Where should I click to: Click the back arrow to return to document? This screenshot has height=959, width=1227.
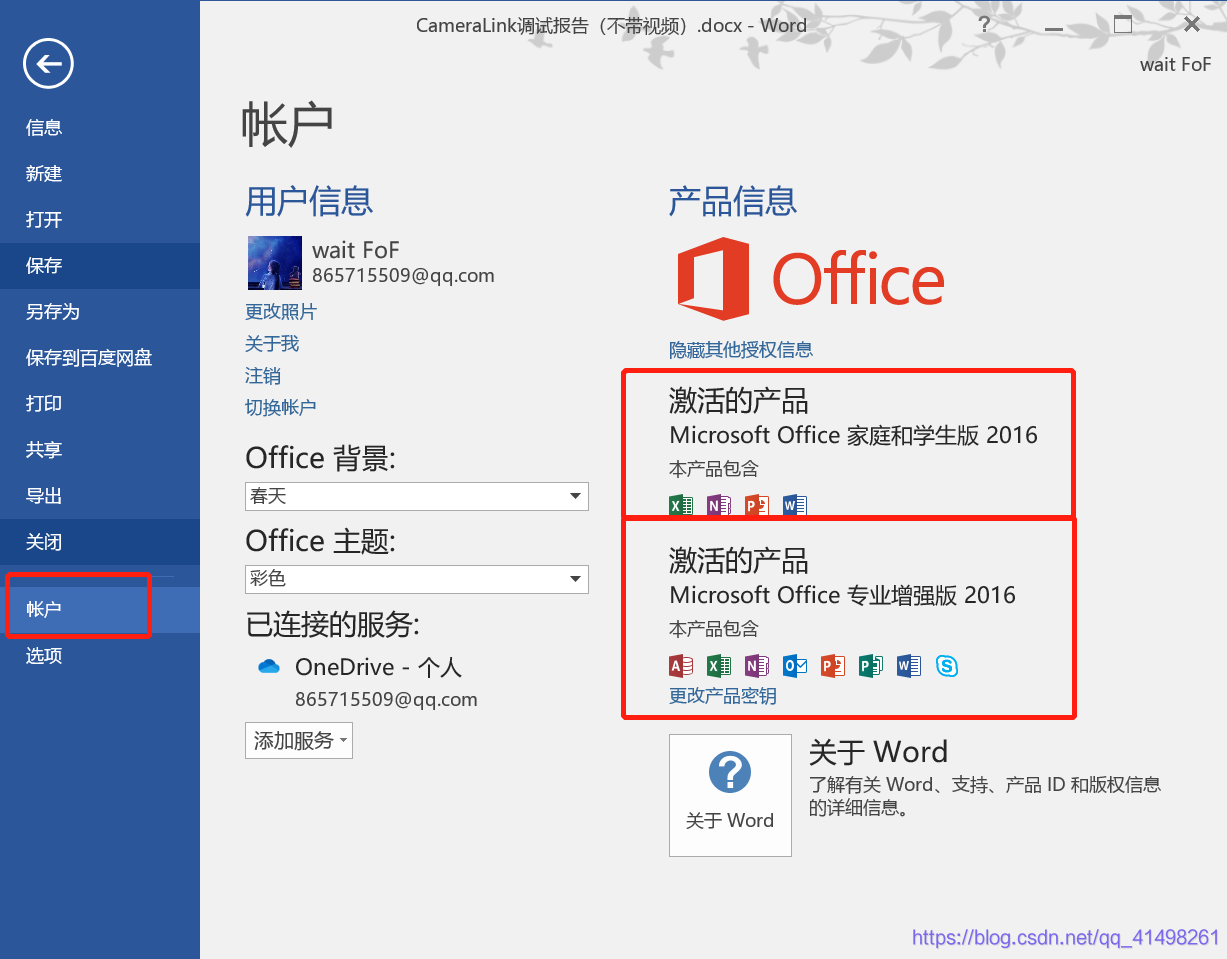tap(49, 64)
